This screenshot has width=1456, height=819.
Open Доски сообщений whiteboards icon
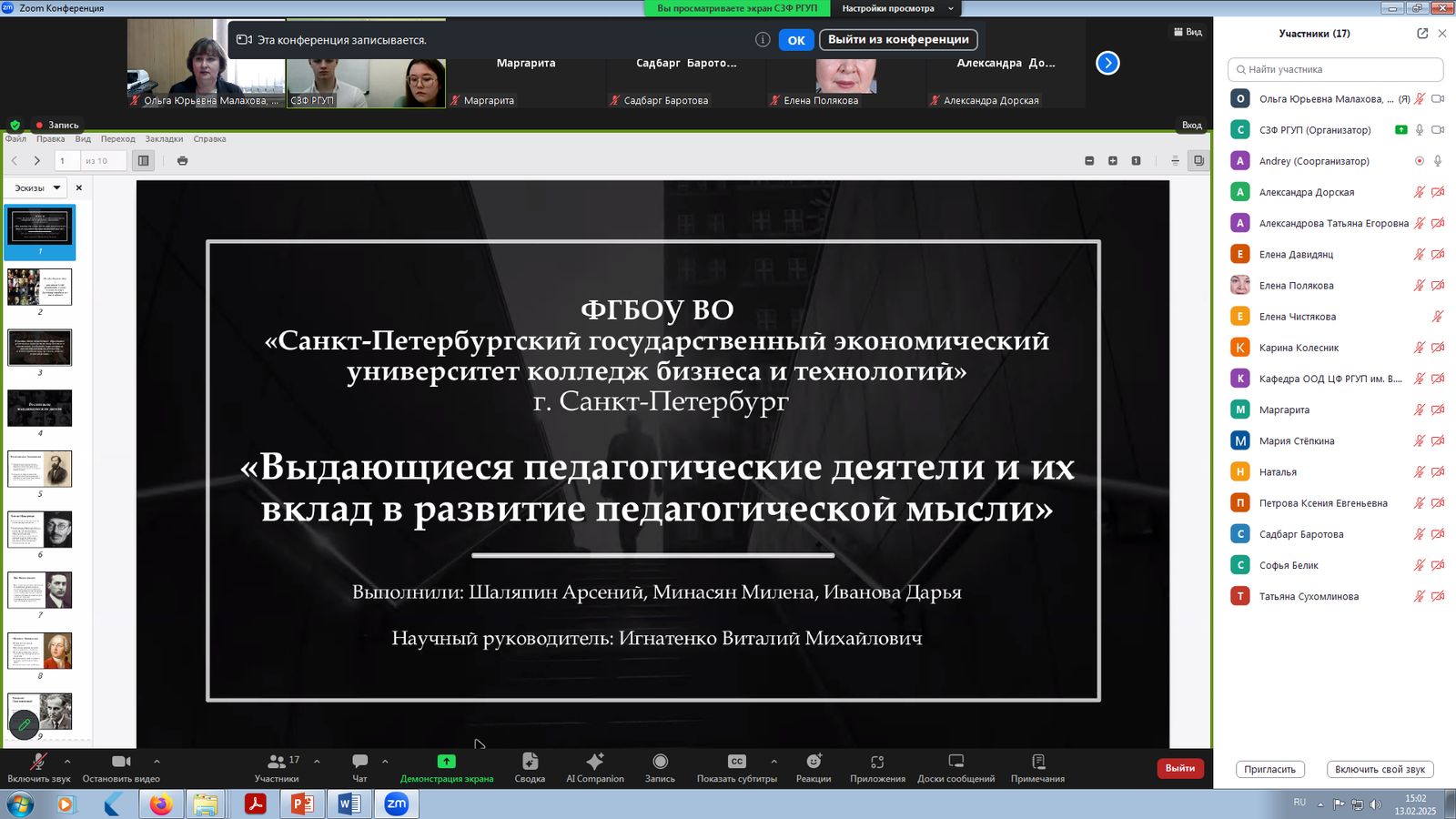click(x=955, y=762)
